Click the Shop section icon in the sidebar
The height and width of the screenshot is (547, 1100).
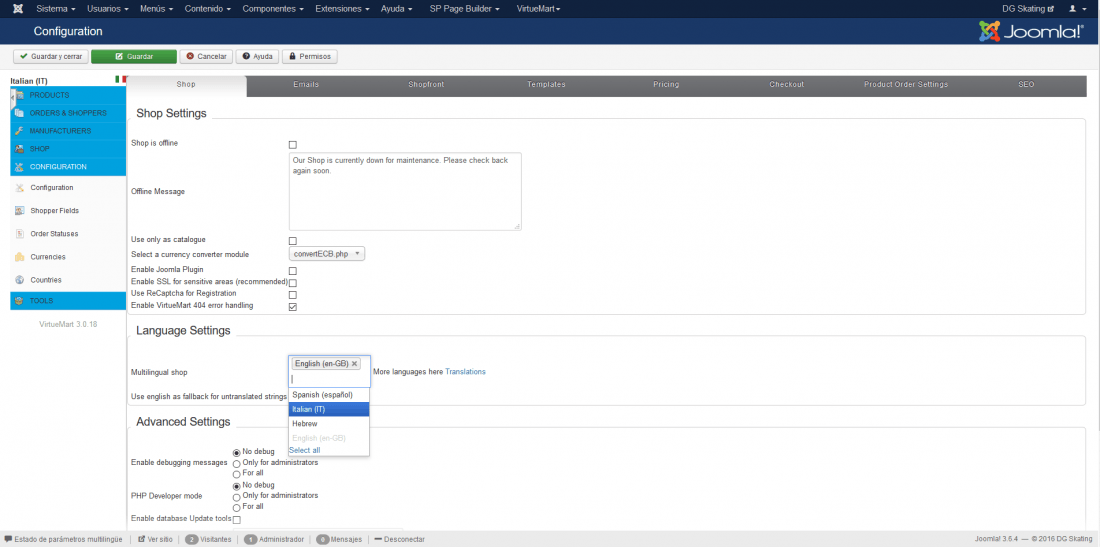(20, 149)
